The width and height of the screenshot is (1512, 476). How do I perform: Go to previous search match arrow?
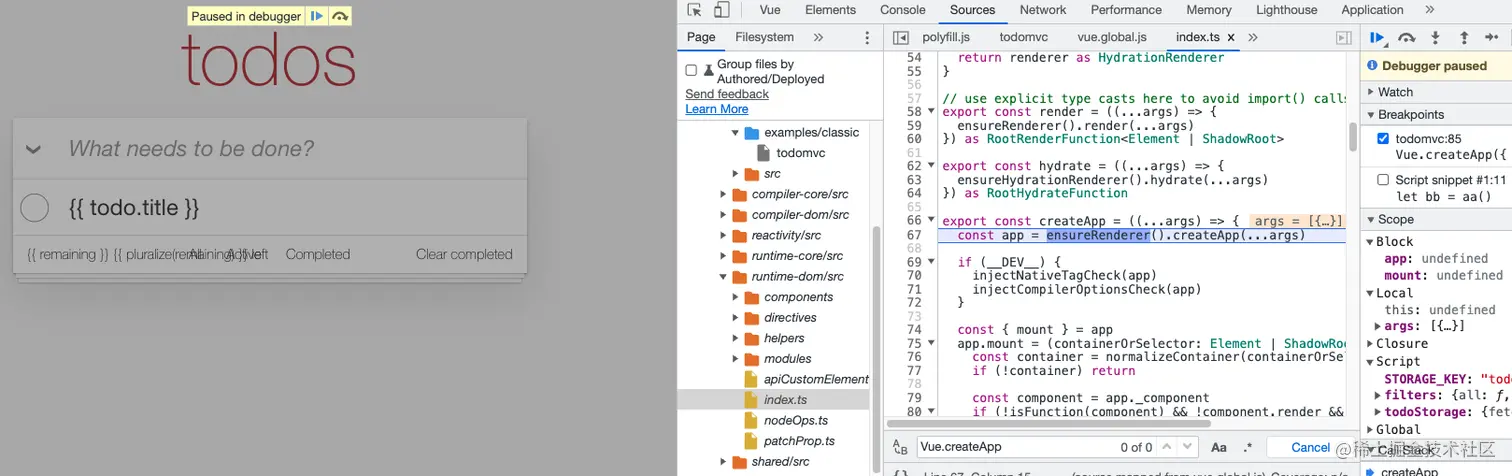click(1169, 447)
